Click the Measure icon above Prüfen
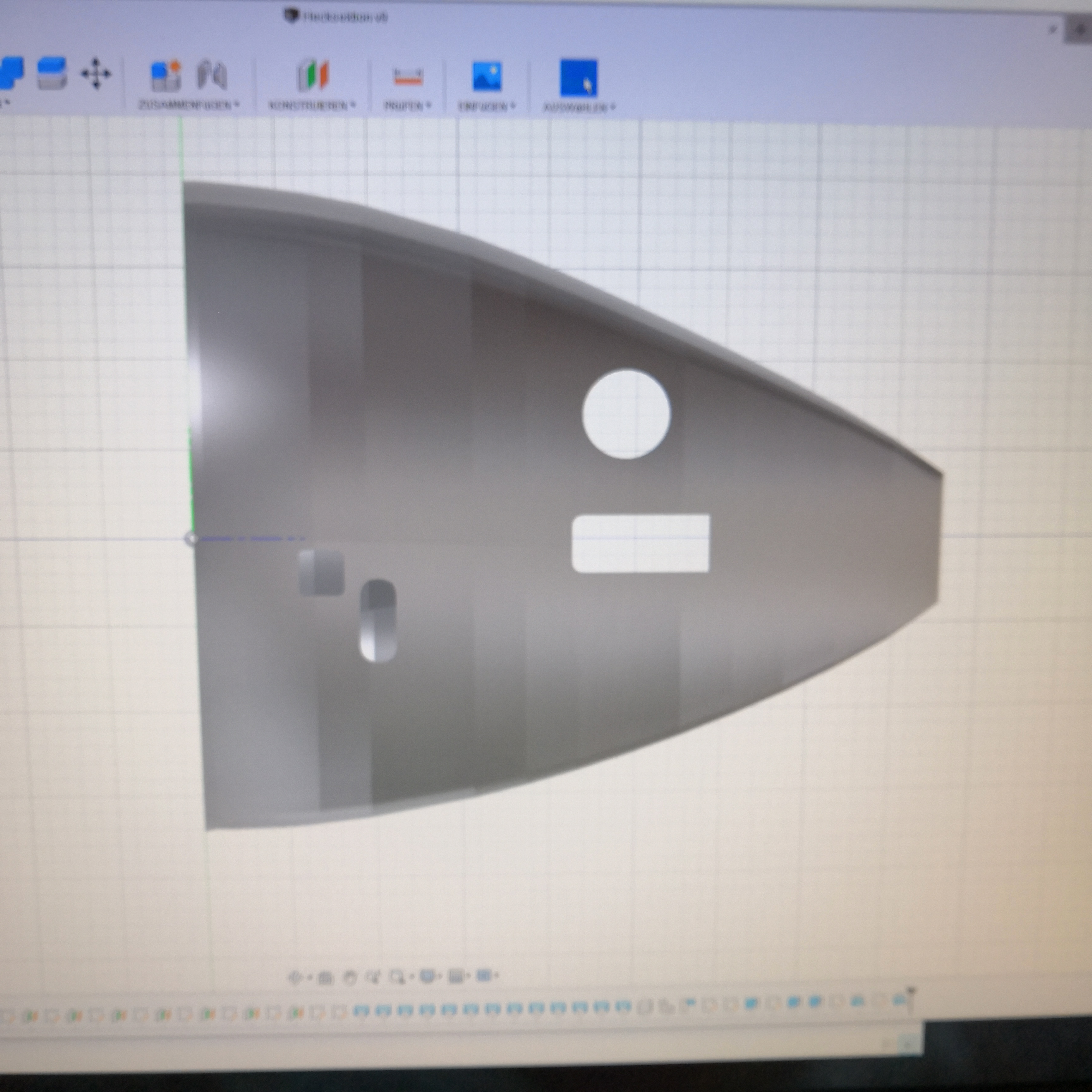 [x=408, y=76]
